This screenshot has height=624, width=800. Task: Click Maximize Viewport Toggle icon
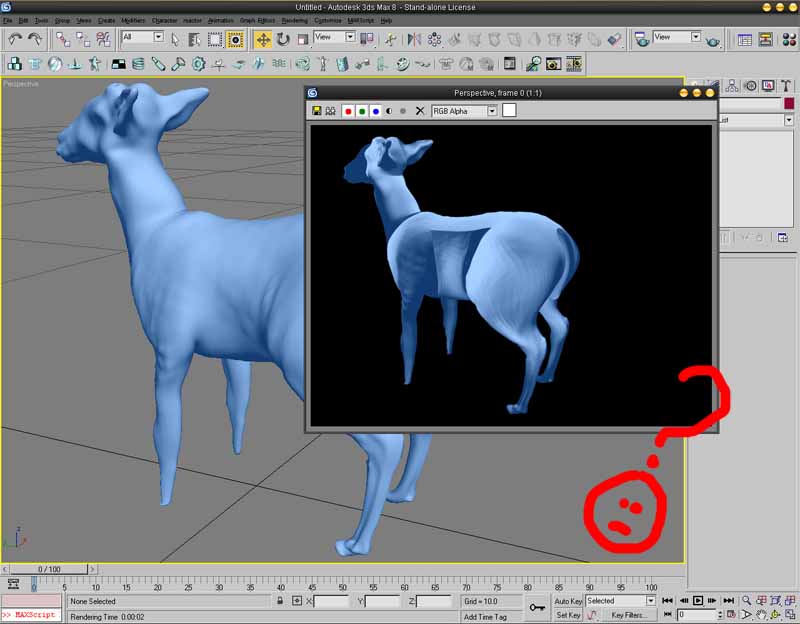790,615
